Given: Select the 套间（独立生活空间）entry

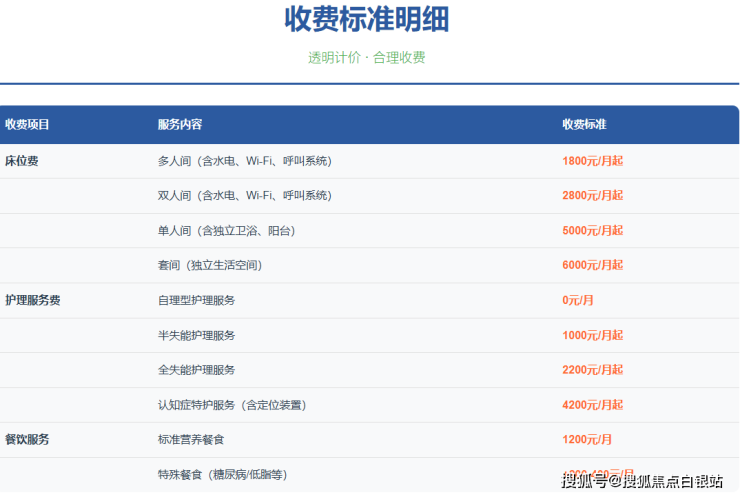Looking at the screenshot, I should [x=209, y=266].
